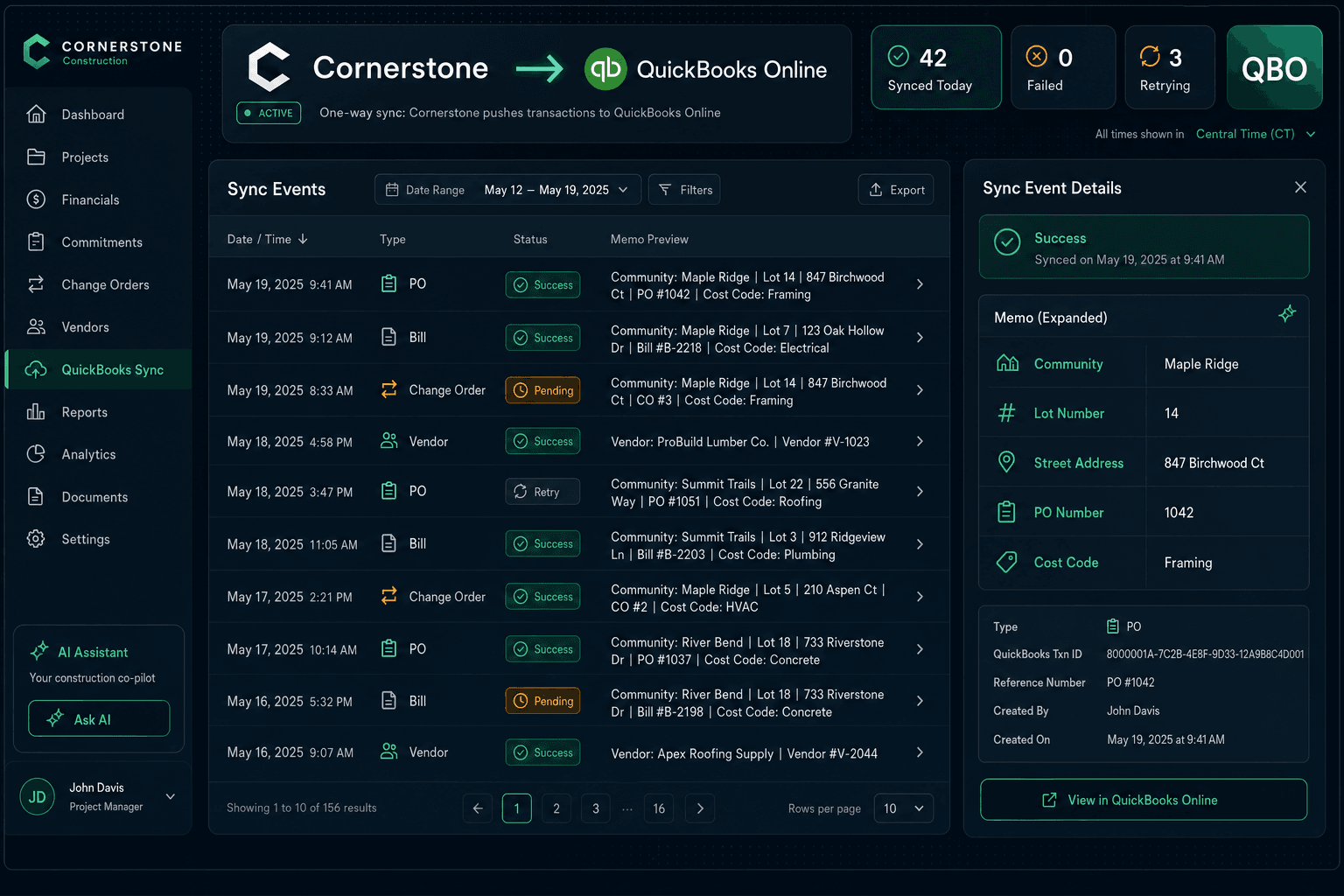The width and height of the screenshot is (1344, 896).
Task: Click the QuickBooks Sync cloud icon
Action: click(36, 369)
